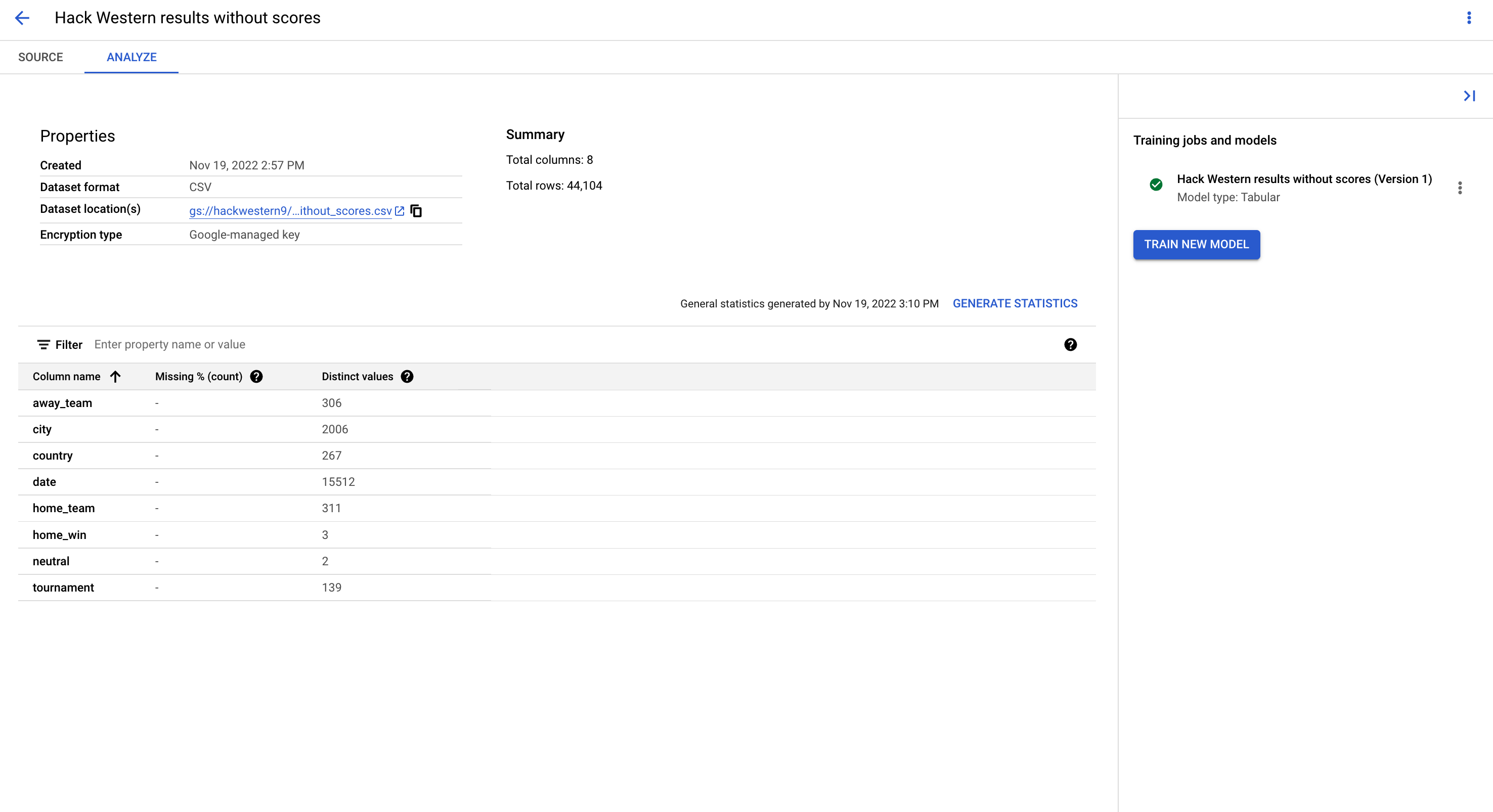Open the Hack Western results Version 1 model
The height and width of the screenshot is (812, 1493).
(x=1303, y=179)
